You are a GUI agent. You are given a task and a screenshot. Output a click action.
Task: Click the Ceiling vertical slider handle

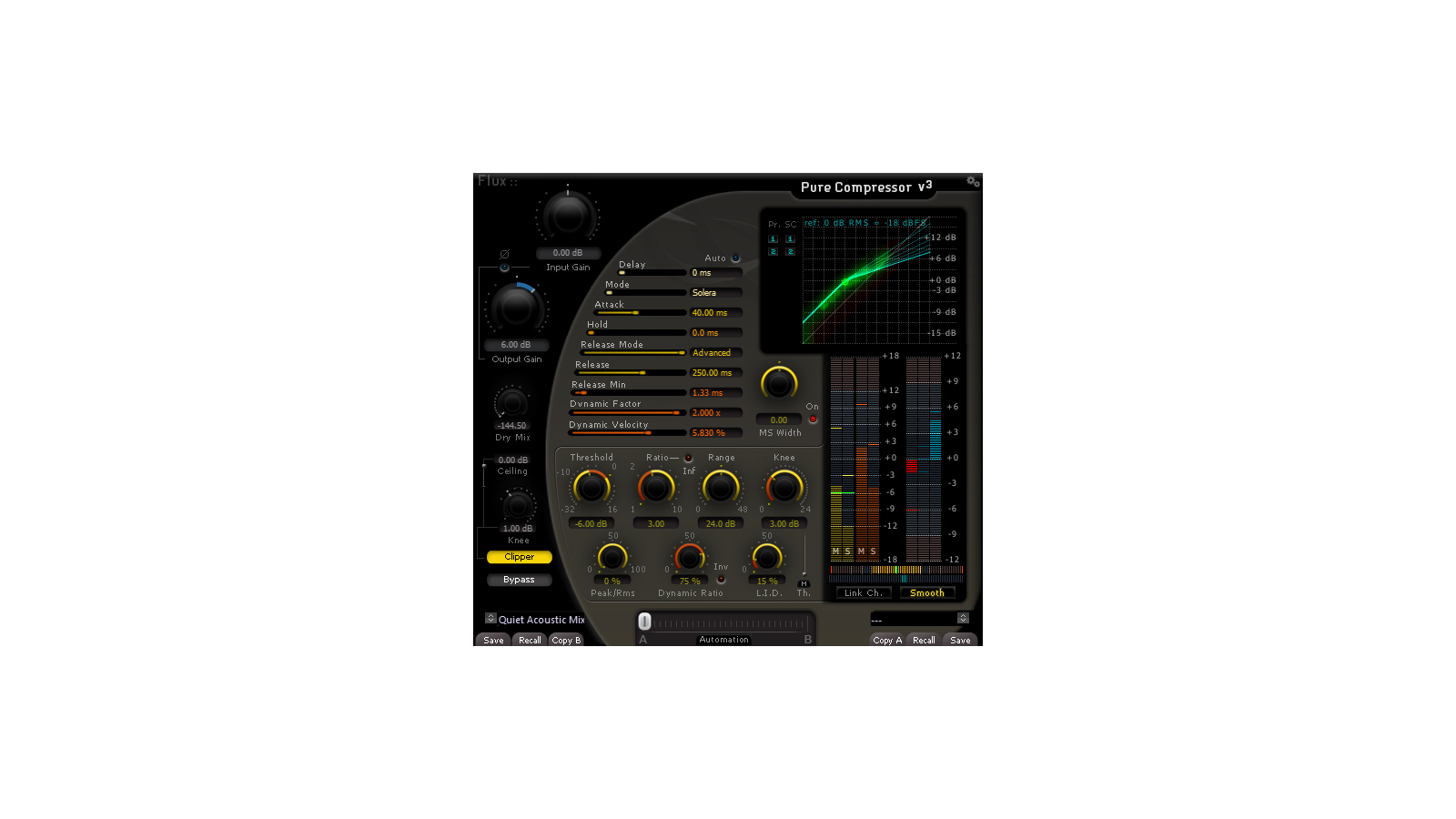[x=483, y=466]
